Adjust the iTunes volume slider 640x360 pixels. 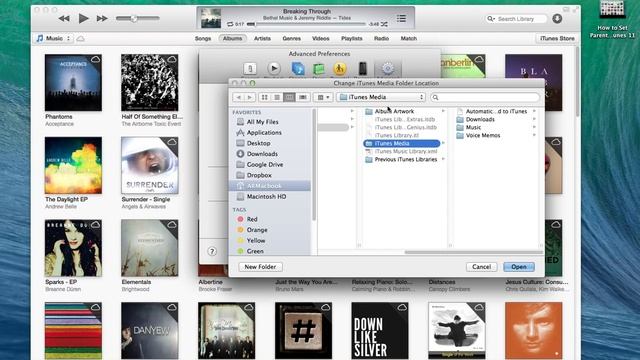(x=138, y=18)
